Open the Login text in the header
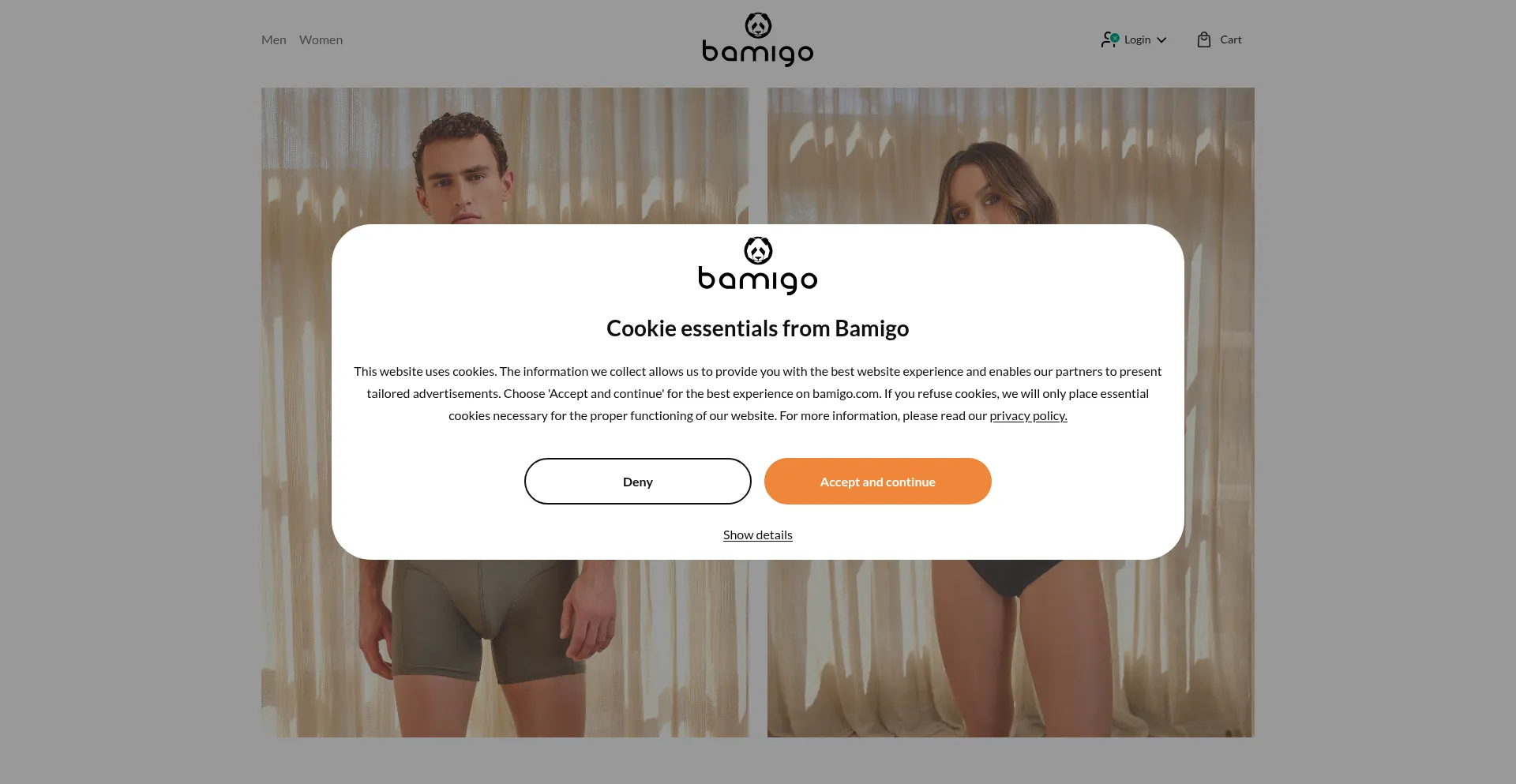The height and width of the screenshot is (784, 1516). point(1137,39)
